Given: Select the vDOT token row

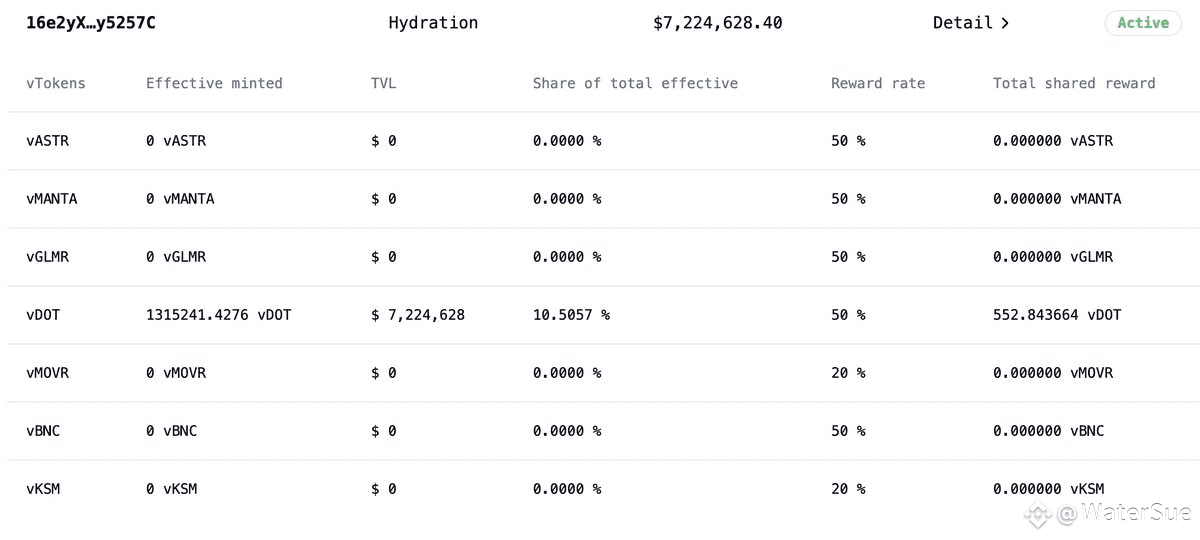Looking at the screenshot, I should [x=43, y=315].
